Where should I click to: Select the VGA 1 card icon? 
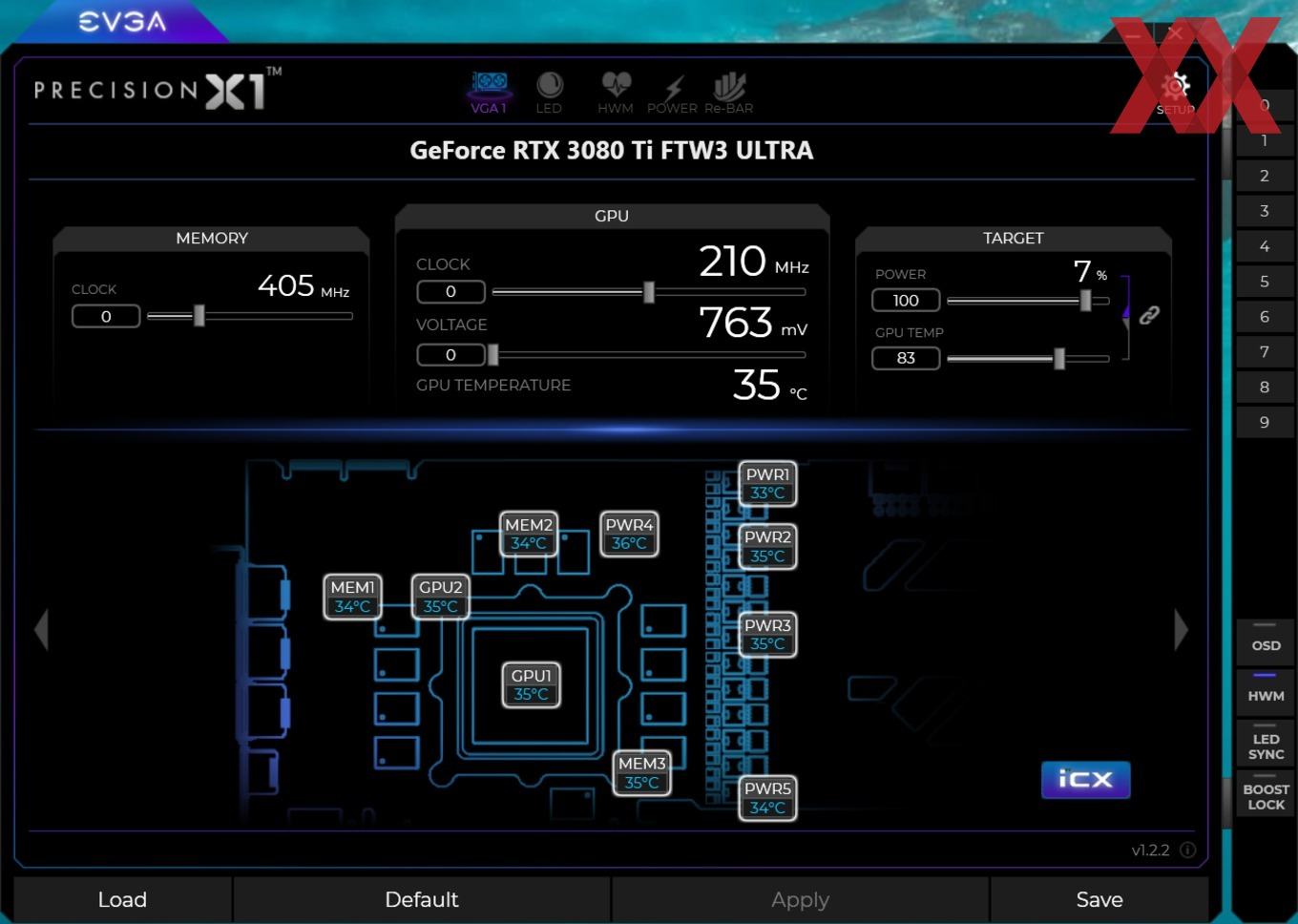489,93
